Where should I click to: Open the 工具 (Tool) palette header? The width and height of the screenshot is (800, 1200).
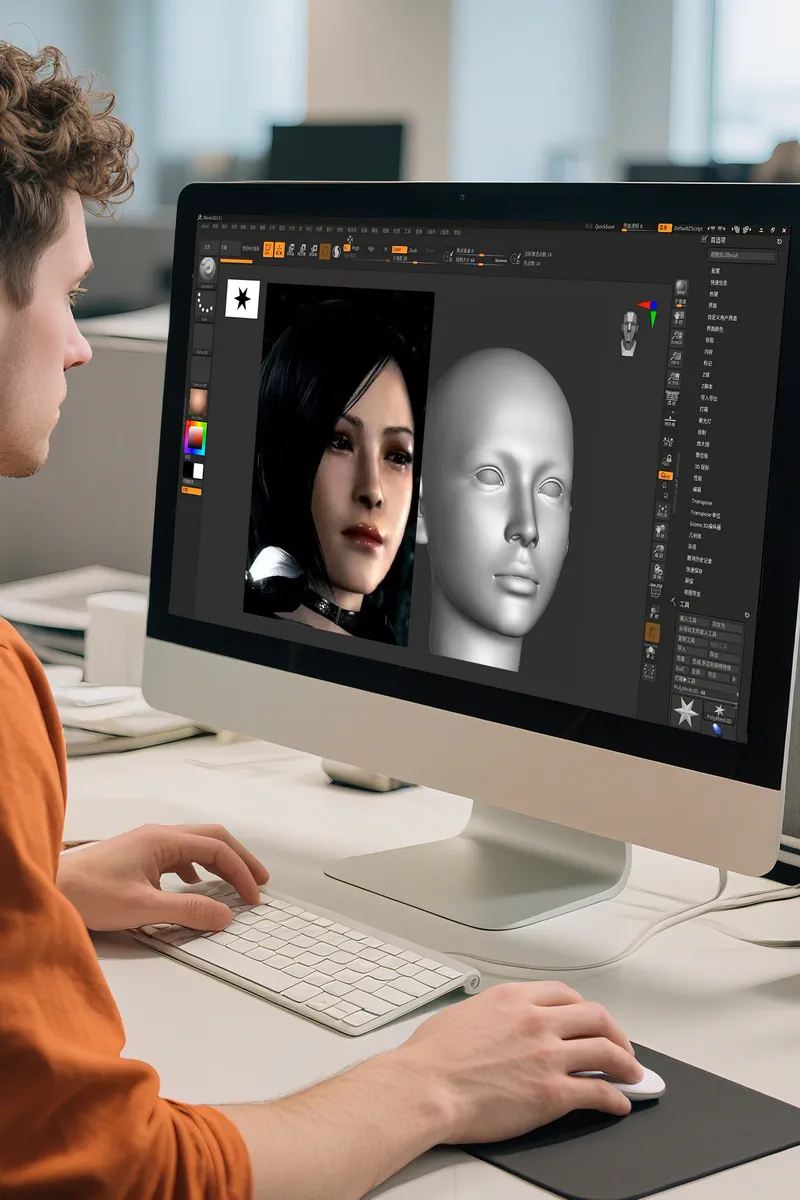pyautogui.click(x=684, y=604)
